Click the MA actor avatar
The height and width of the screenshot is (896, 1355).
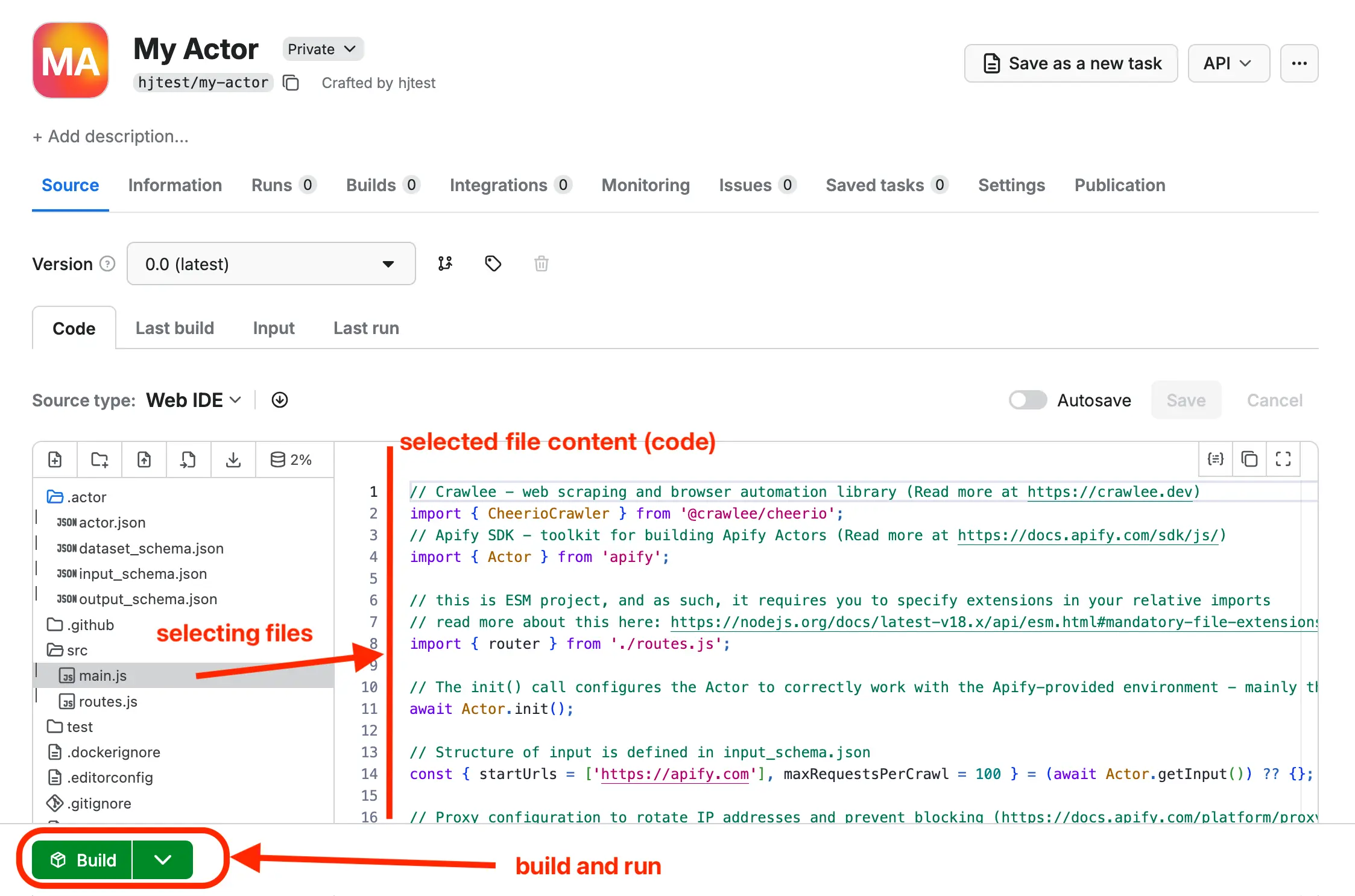71,60
